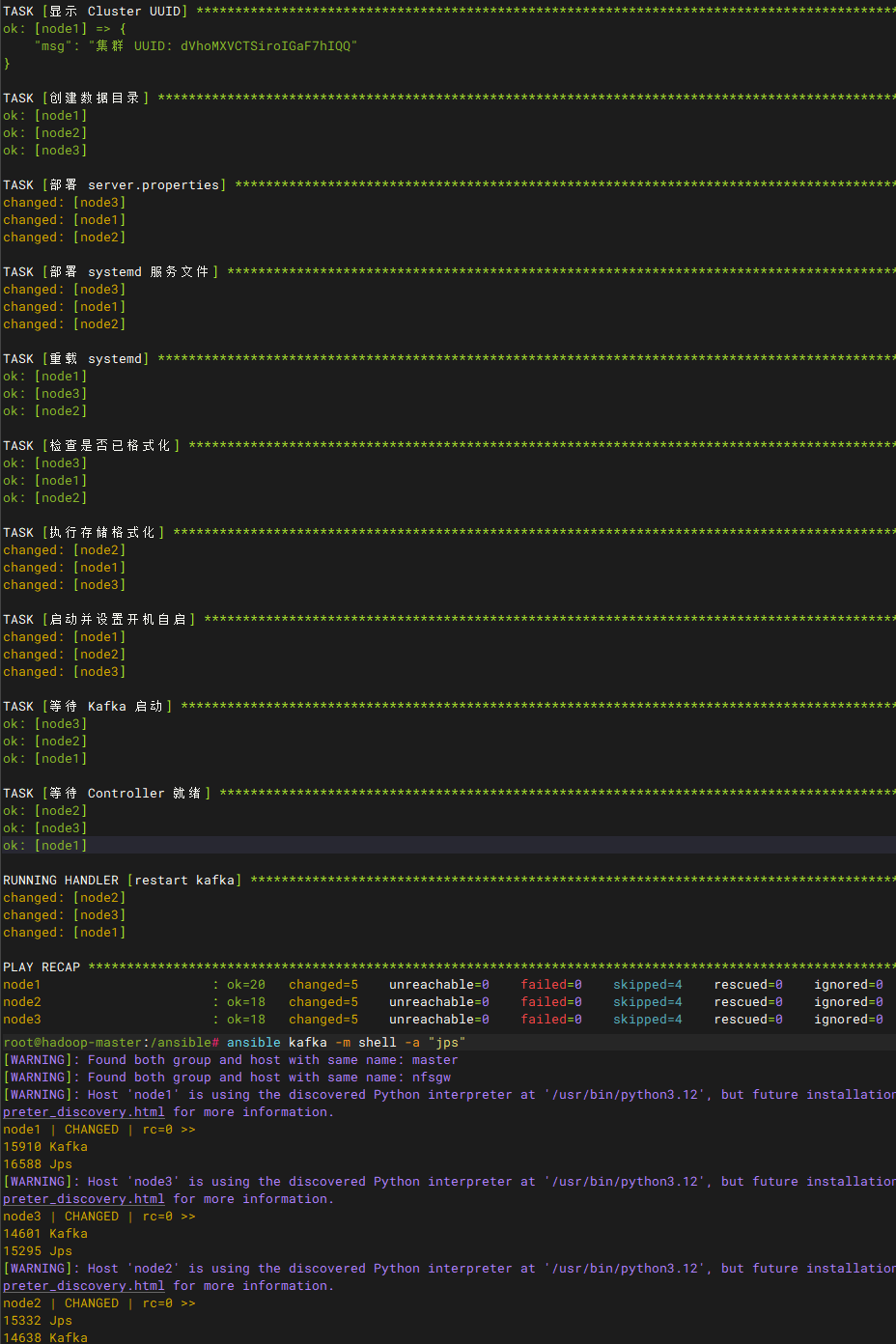Image resolution: width=896 pixels, height=1344 pixels.
Task: Click the '15910 Kafka' process line
Action: point(45,1147)
